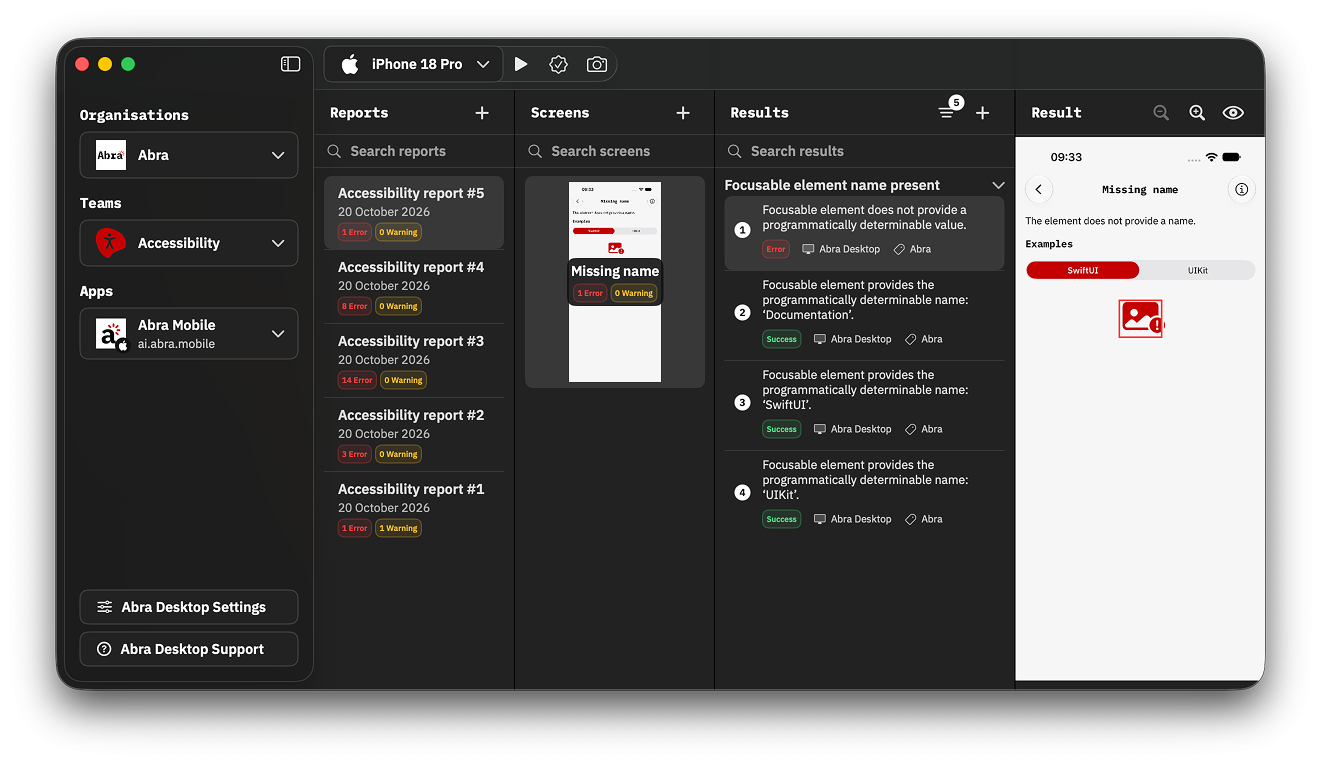Add a new screen with plus icon
This screenshot has height=764, width=1321.
(683, 113)
